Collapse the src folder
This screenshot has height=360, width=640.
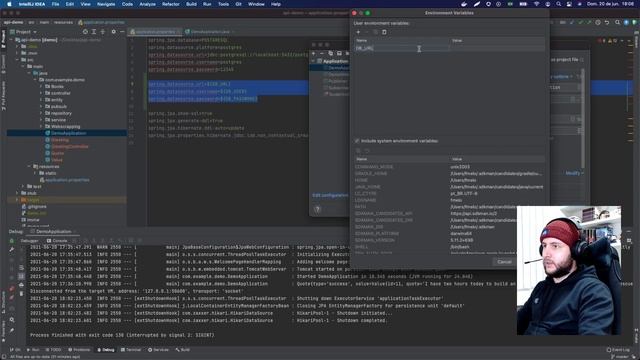pos(18,60)
